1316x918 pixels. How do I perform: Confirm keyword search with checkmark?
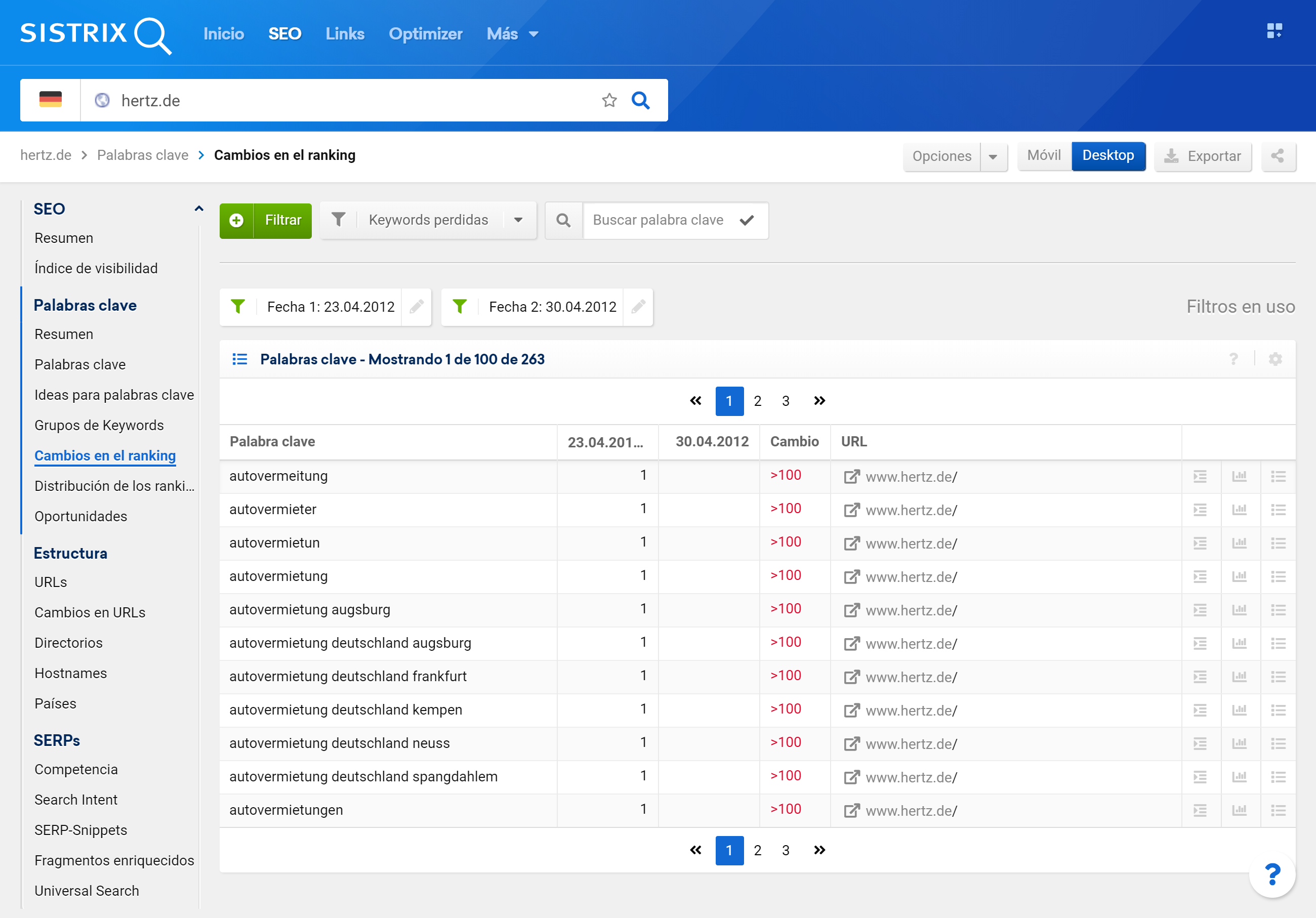click(x=746, y=220)
